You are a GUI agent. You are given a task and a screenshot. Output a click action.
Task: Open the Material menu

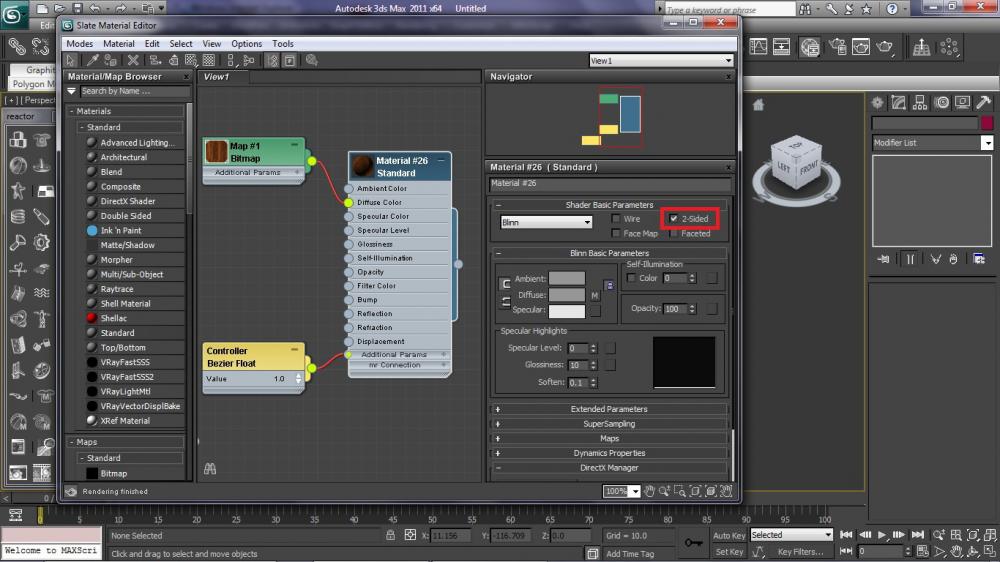(119, 44)
